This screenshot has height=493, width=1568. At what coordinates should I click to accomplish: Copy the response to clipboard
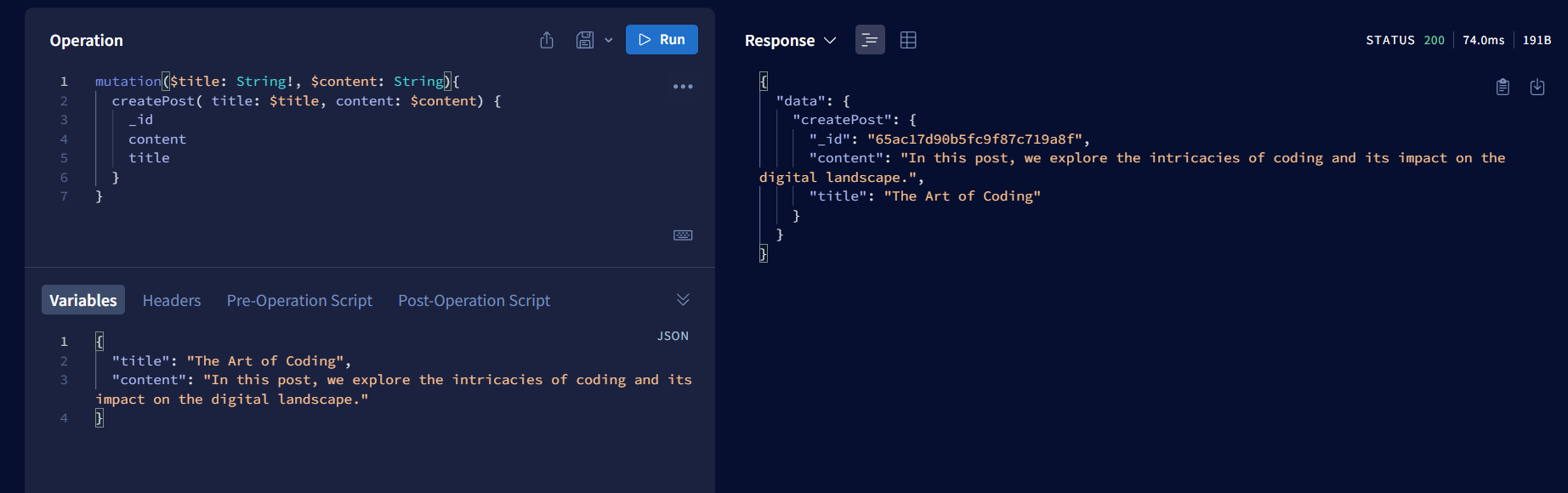click(1503, 87)
